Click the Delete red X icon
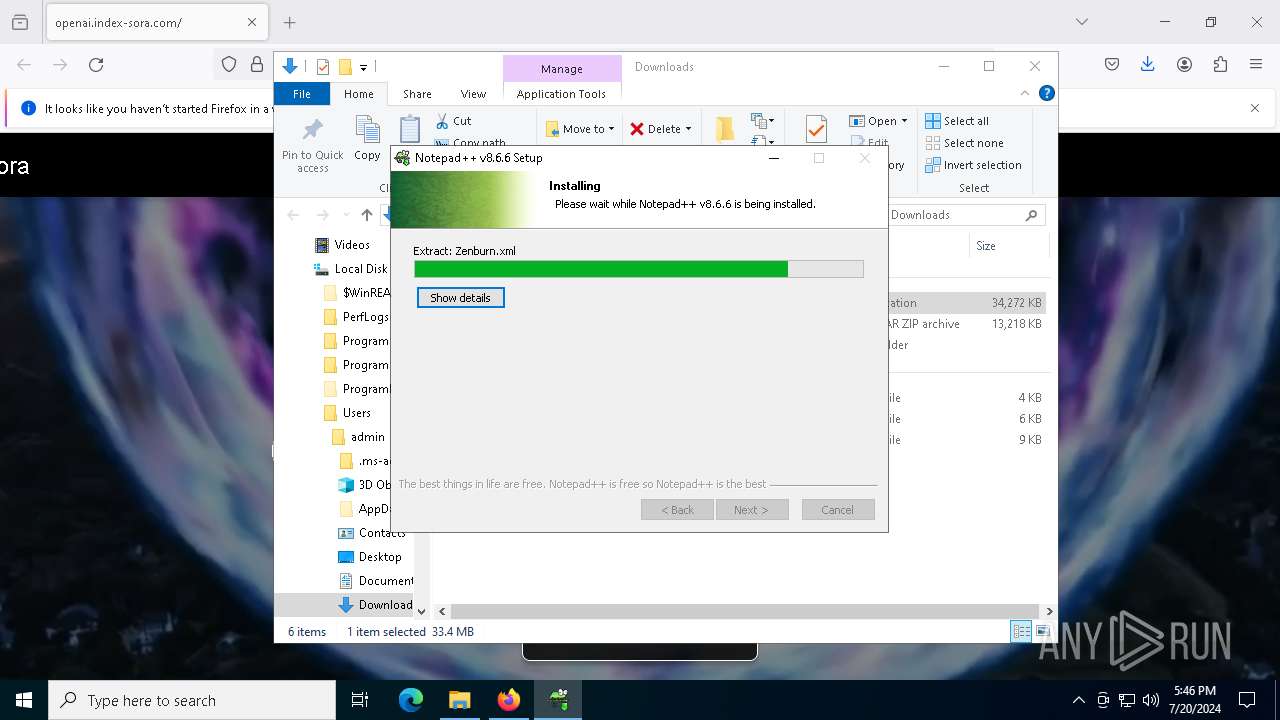Image resolution: width=1280 pixels, height=720 pixels. 637,129
